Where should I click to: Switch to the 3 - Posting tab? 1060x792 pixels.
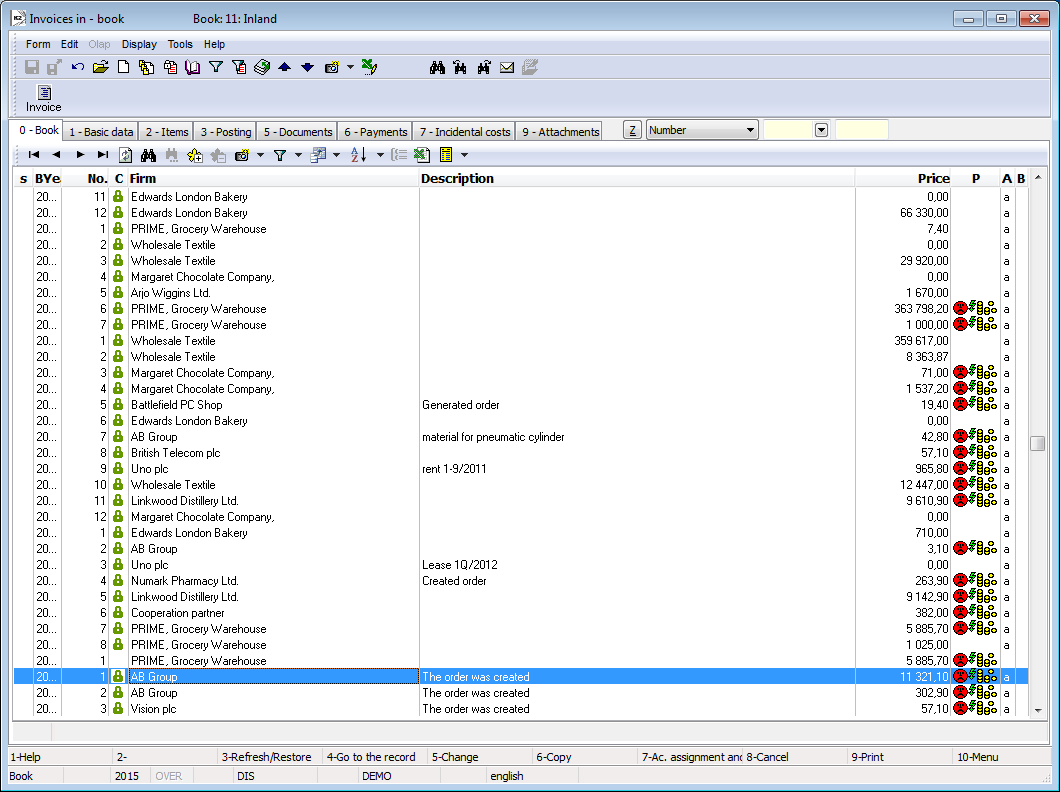(x=226, y=132)
